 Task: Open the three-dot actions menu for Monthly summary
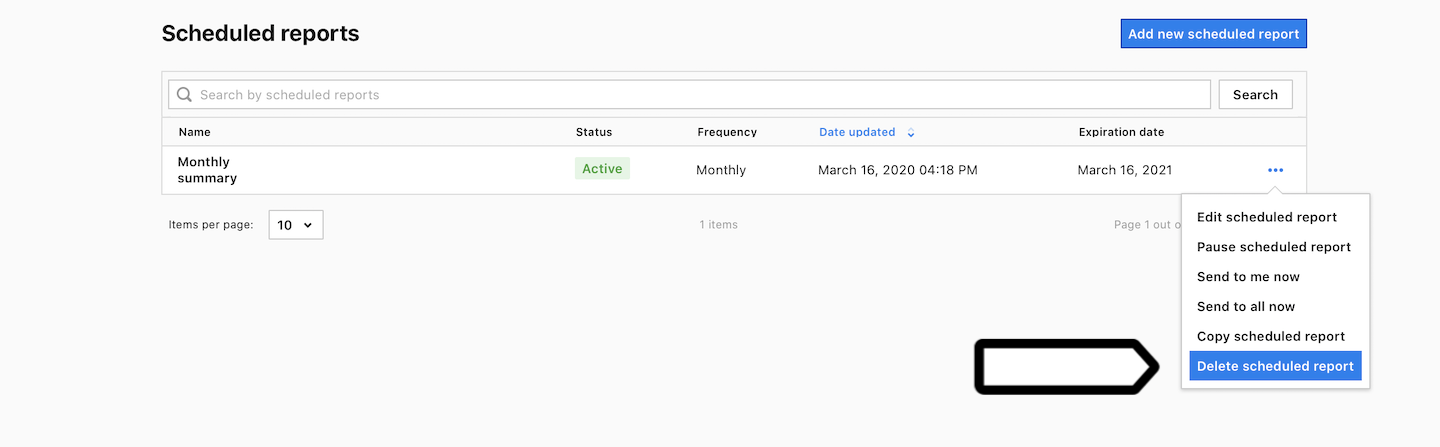click(x=1275, y=170)
